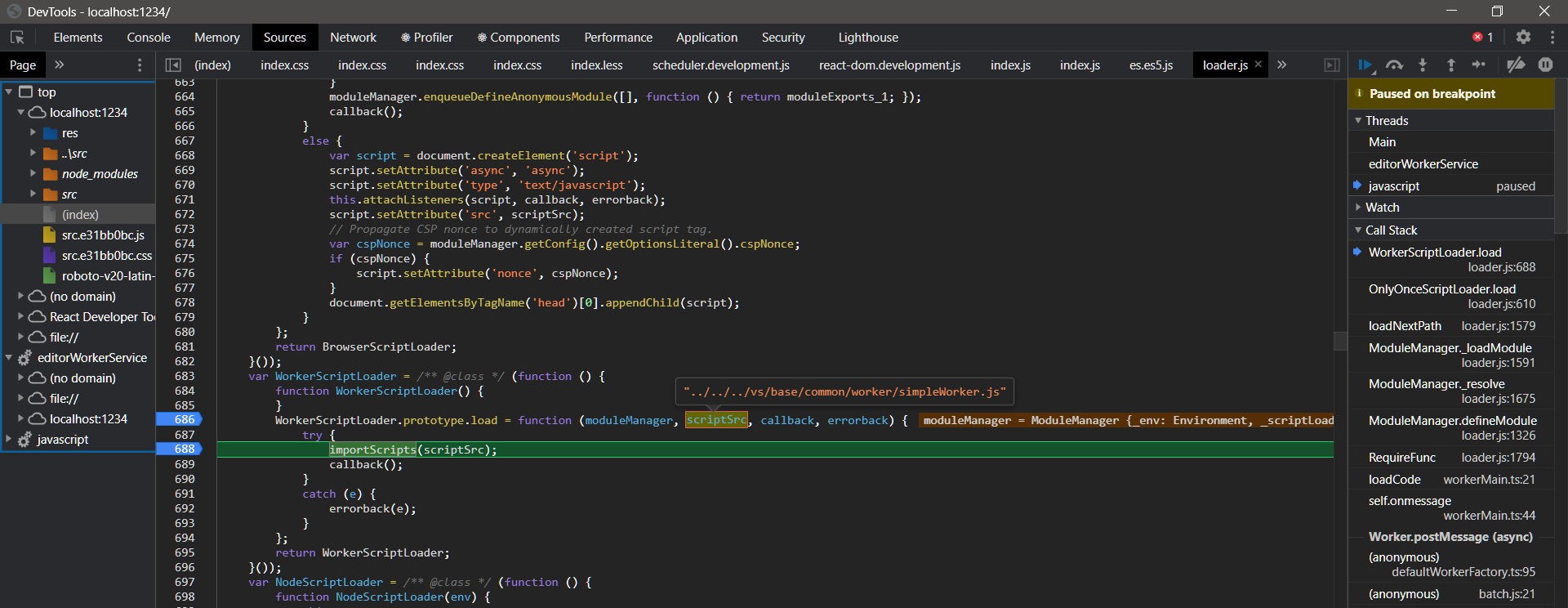1568x608 pixels.
Task: Open the Lighthouse panel
Action: click(x=868, y=38)
